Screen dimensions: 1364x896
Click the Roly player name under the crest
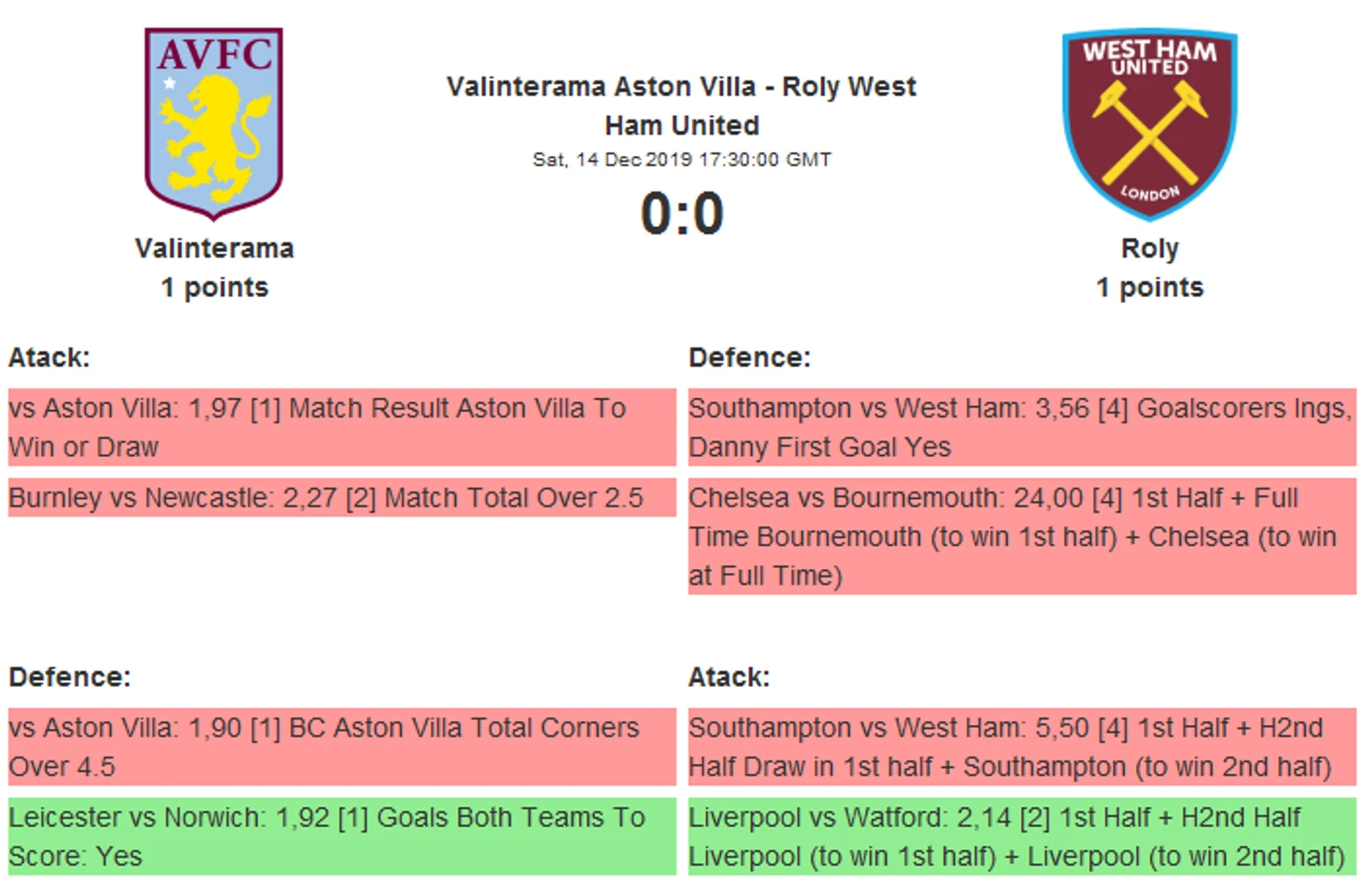click(x=1149, y=249)
